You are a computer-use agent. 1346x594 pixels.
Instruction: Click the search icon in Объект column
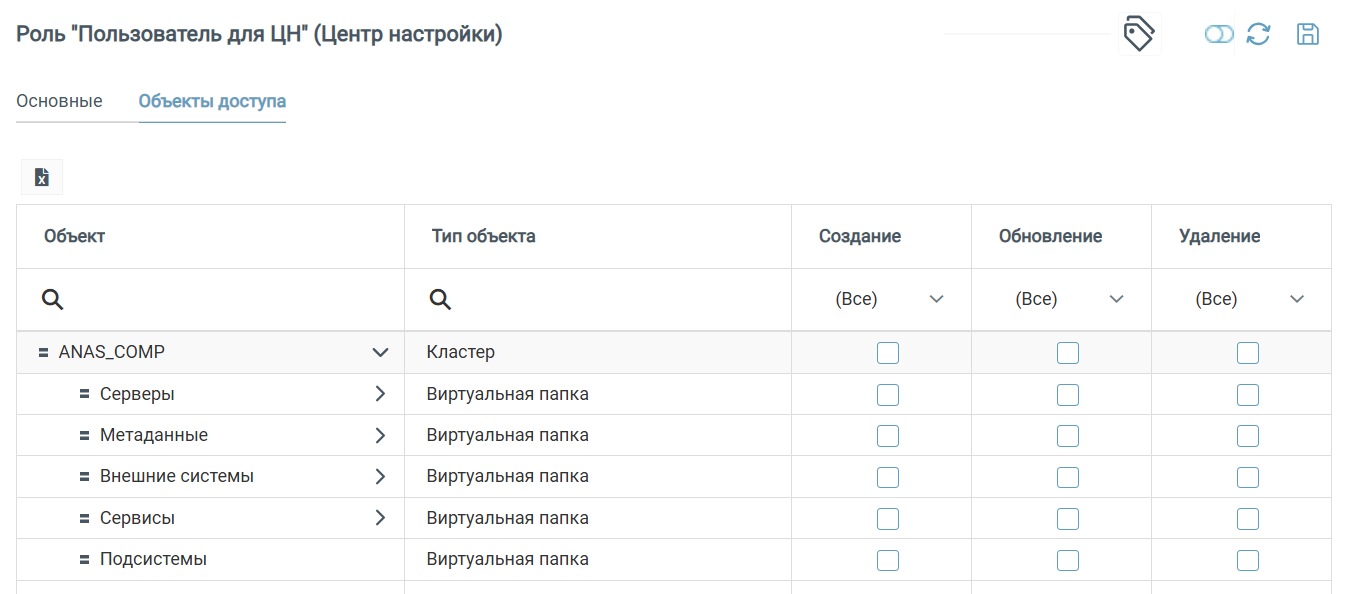[52, 299]
